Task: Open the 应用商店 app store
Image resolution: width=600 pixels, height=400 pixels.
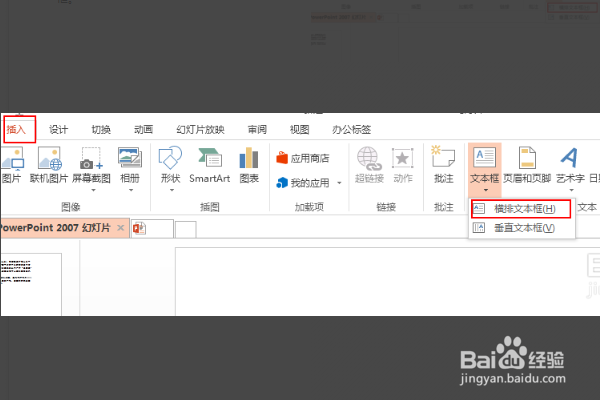Action: (303, 158)
